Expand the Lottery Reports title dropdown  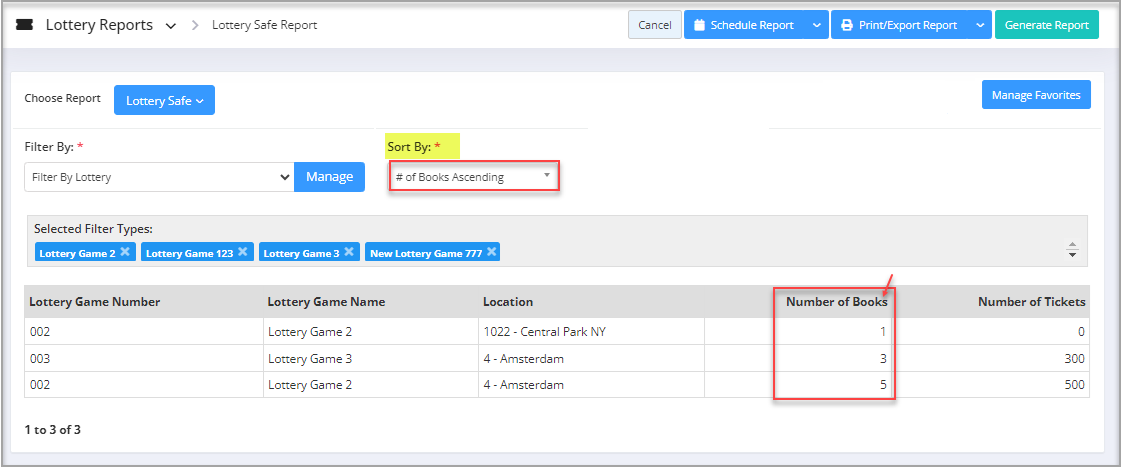(171, 25)
